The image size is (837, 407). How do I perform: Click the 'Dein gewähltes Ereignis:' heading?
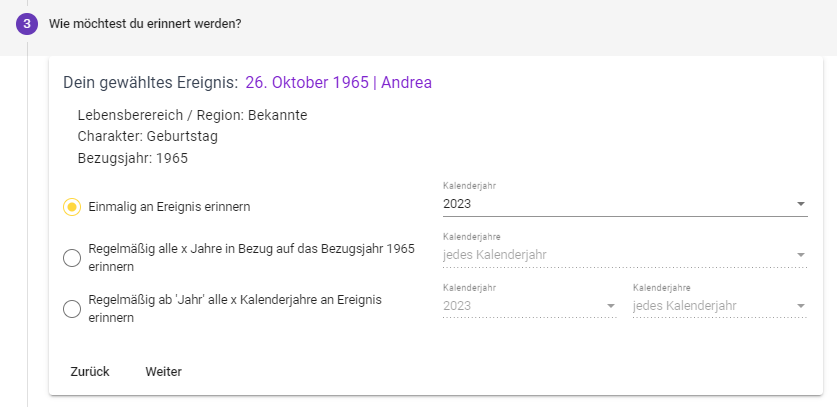pyautogui.click(x=150, y=82)
